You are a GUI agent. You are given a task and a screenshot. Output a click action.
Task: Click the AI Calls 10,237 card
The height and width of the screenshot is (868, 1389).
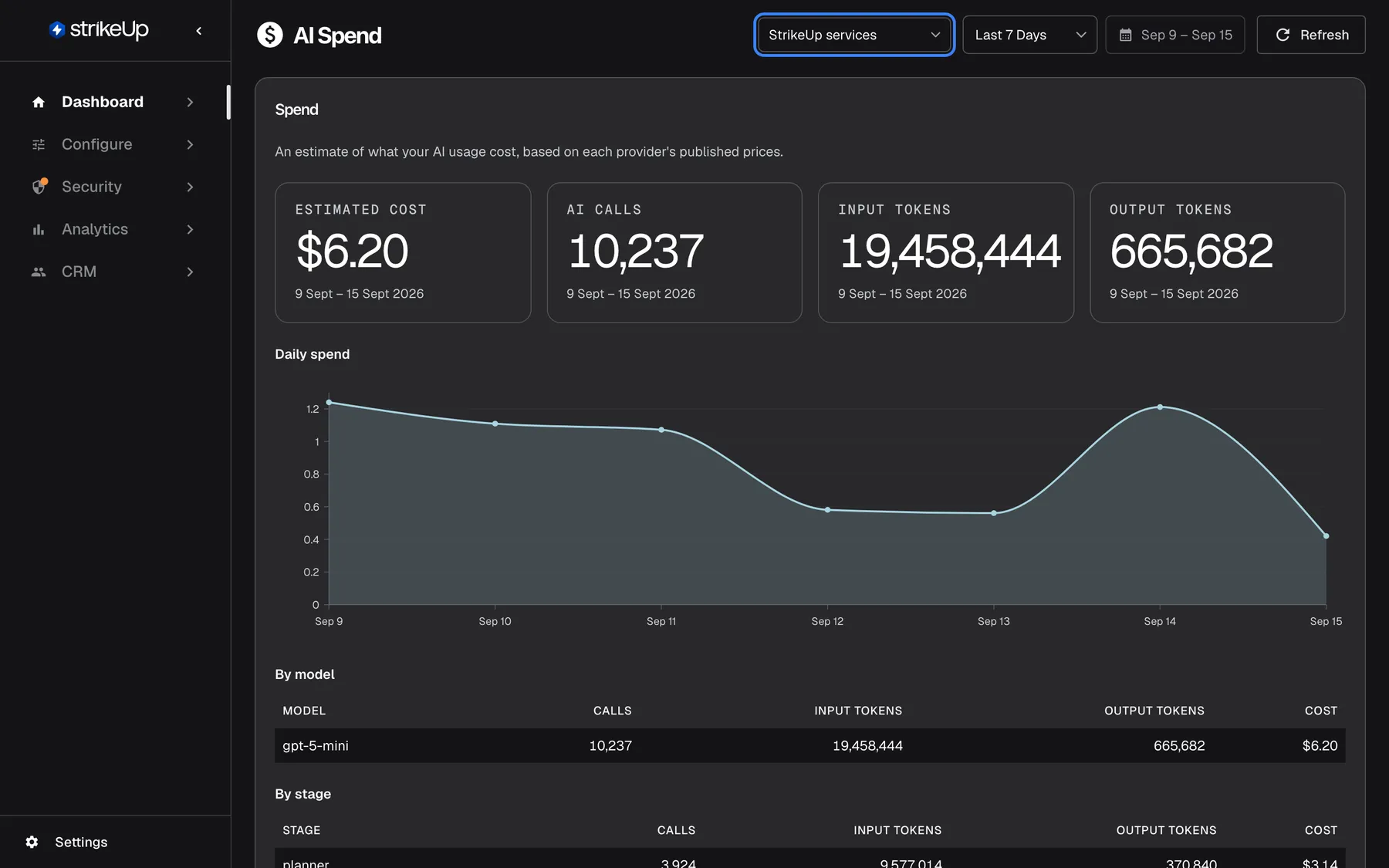(x=674, y=252)
